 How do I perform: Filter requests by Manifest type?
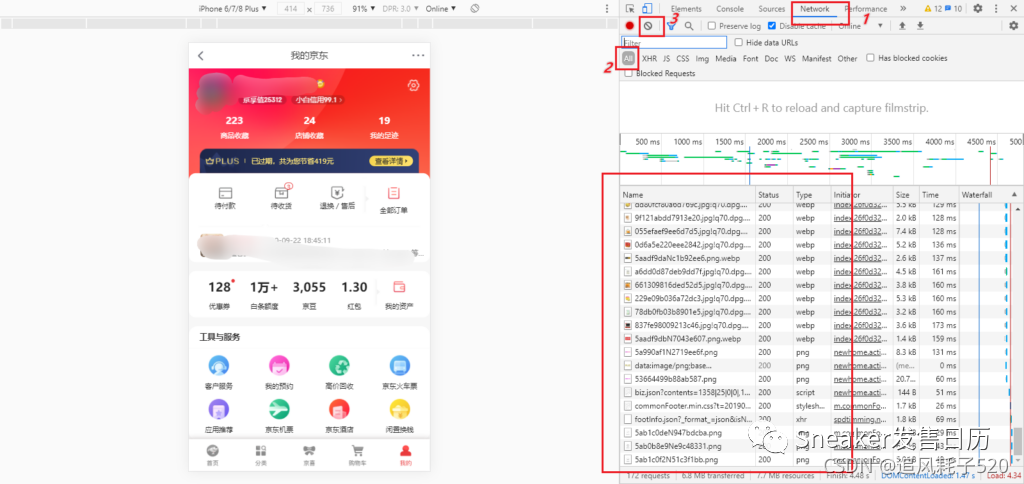pos(817,58)
